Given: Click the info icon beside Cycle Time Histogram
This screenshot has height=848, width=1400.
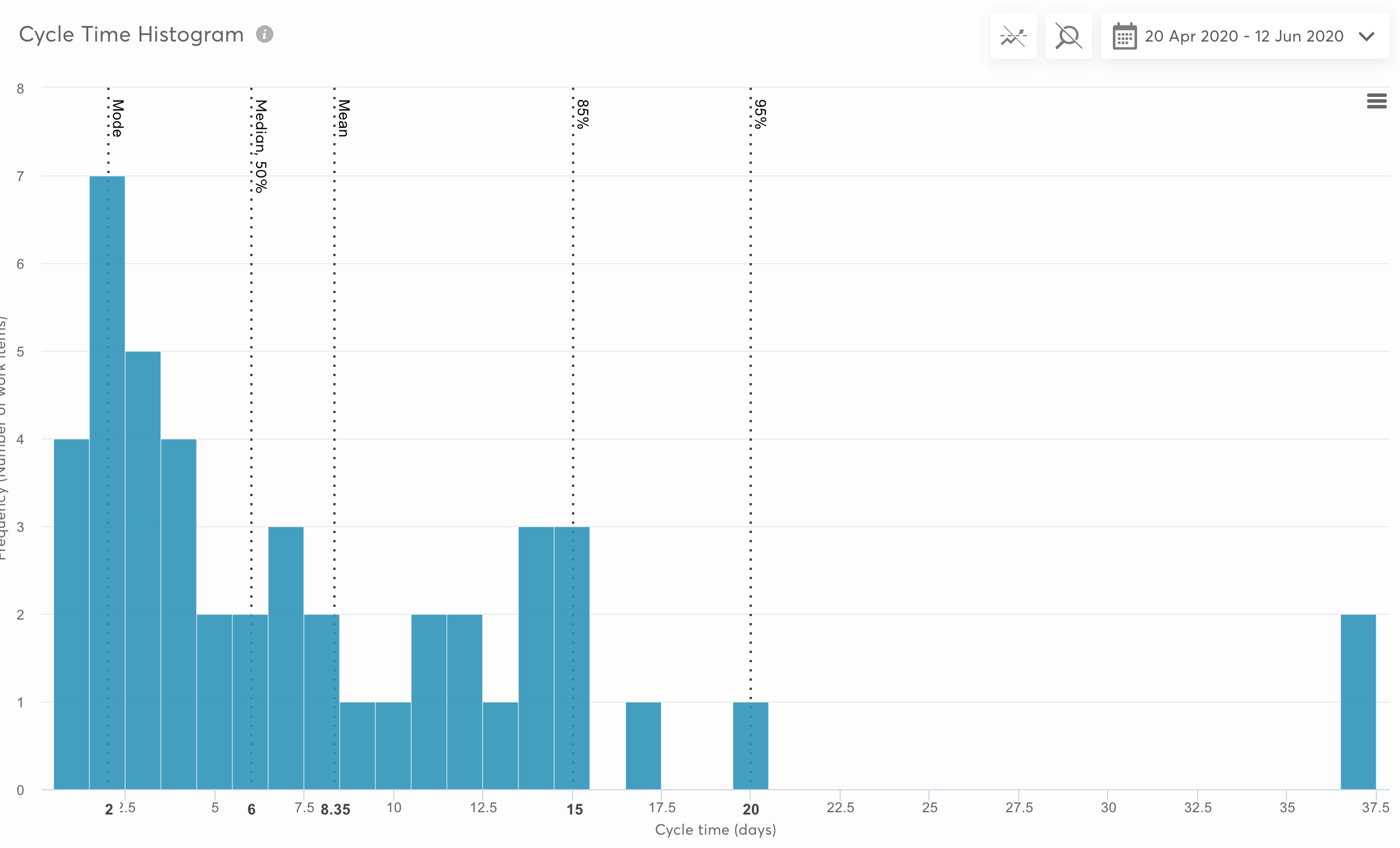Looking at the screenshot, I should (x=265, y=35).
